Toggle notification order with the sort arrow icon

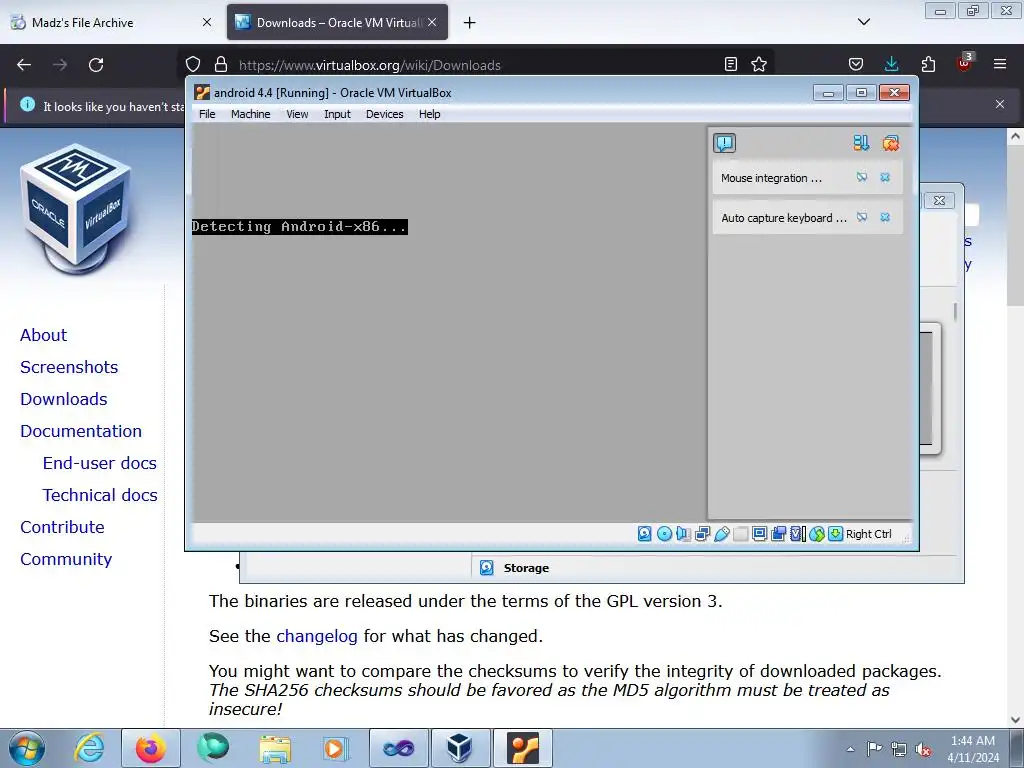click(x=861, y=143)
